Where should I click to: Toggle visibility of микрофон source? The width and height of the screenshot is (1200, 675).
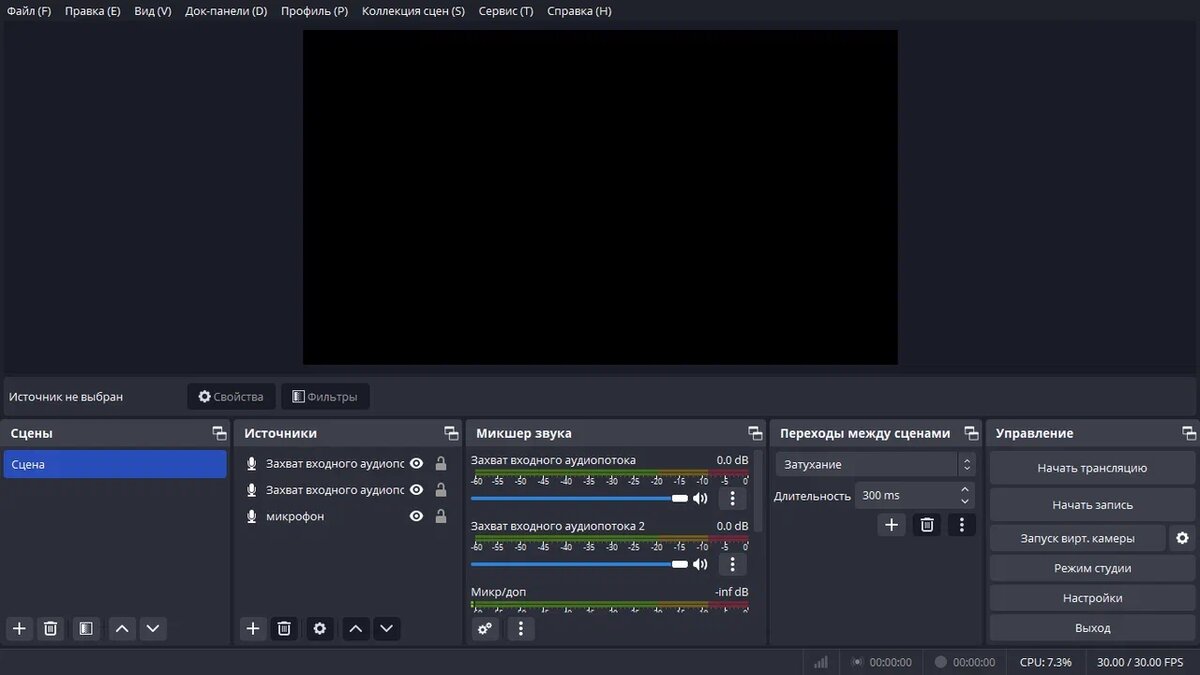pos(416,516)
